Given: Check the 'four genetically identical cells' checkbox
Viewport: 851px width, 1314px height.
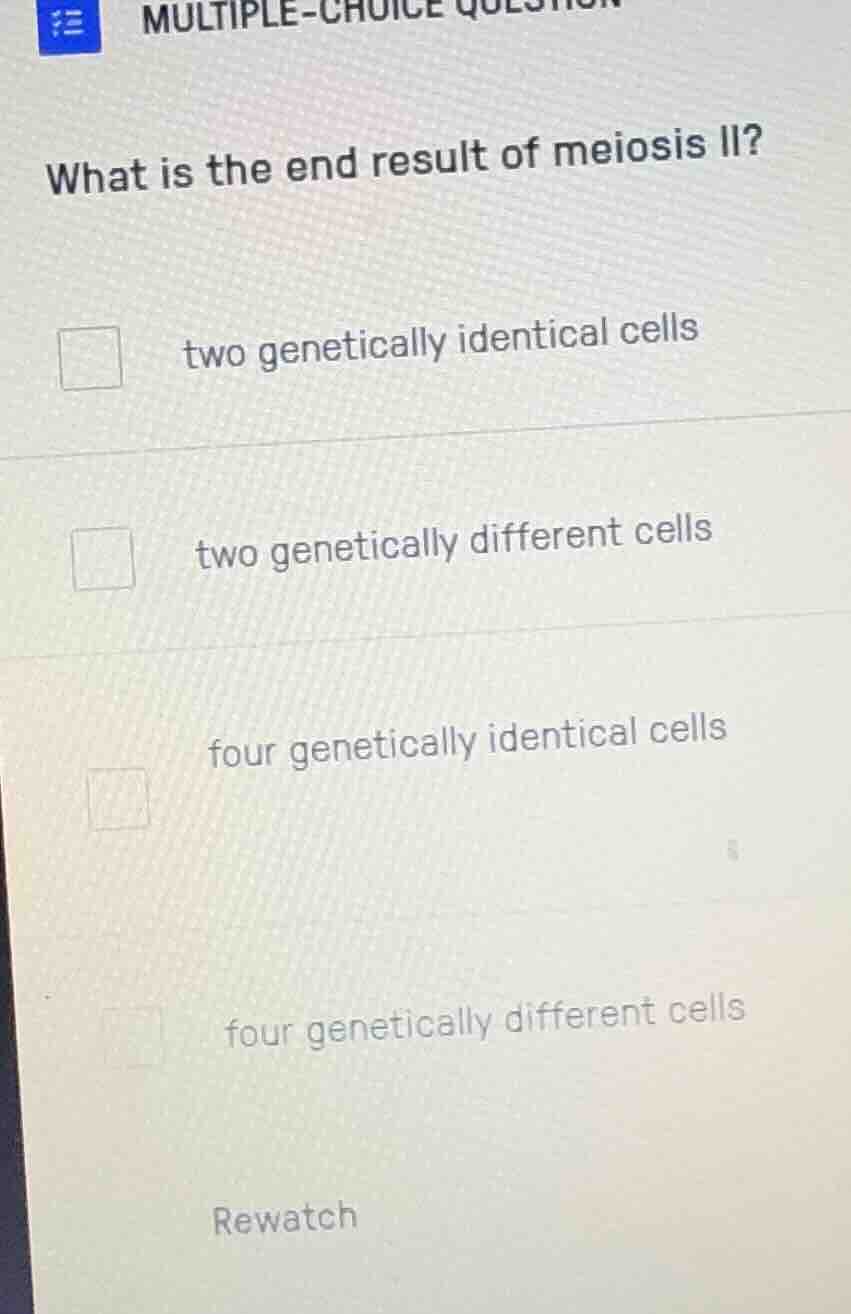Looking at the screenshot, I should pyautogui.click(x=118, y=797).
